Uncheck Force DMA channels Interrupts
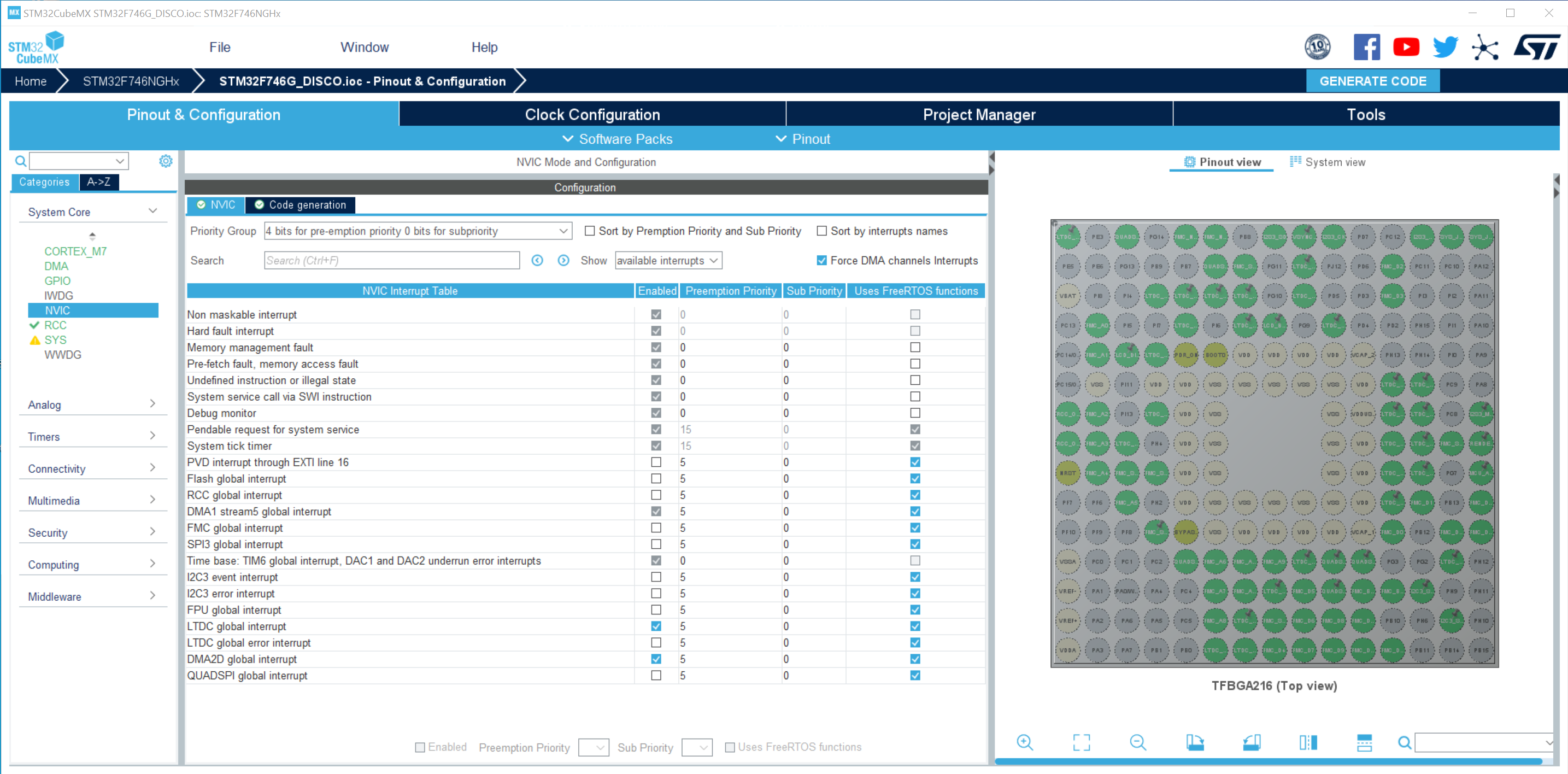The height and width of the screenshot is (774, 1568). (822, 261)
